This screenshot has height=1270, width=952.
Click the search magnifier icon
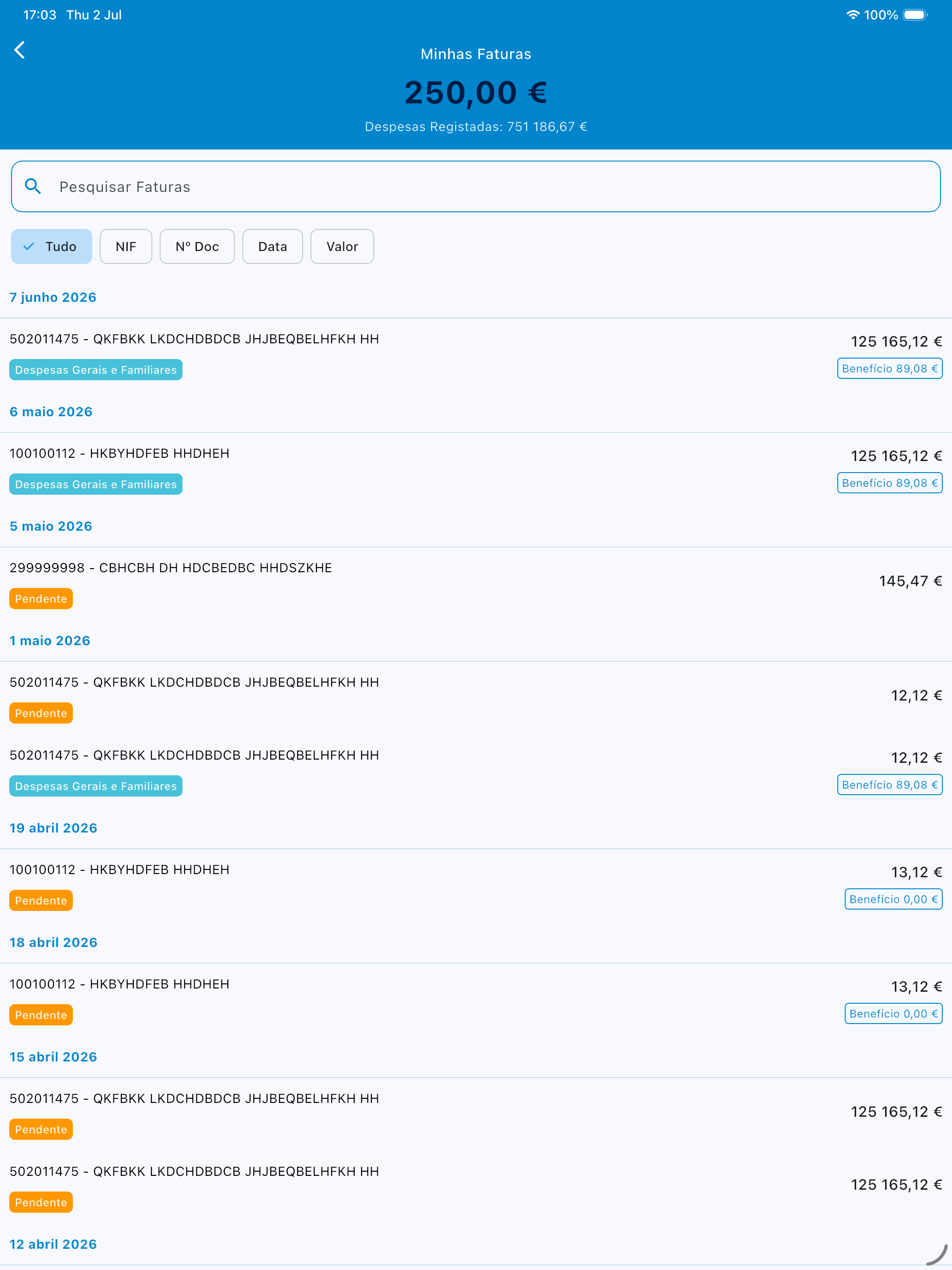tap(33, 186)
